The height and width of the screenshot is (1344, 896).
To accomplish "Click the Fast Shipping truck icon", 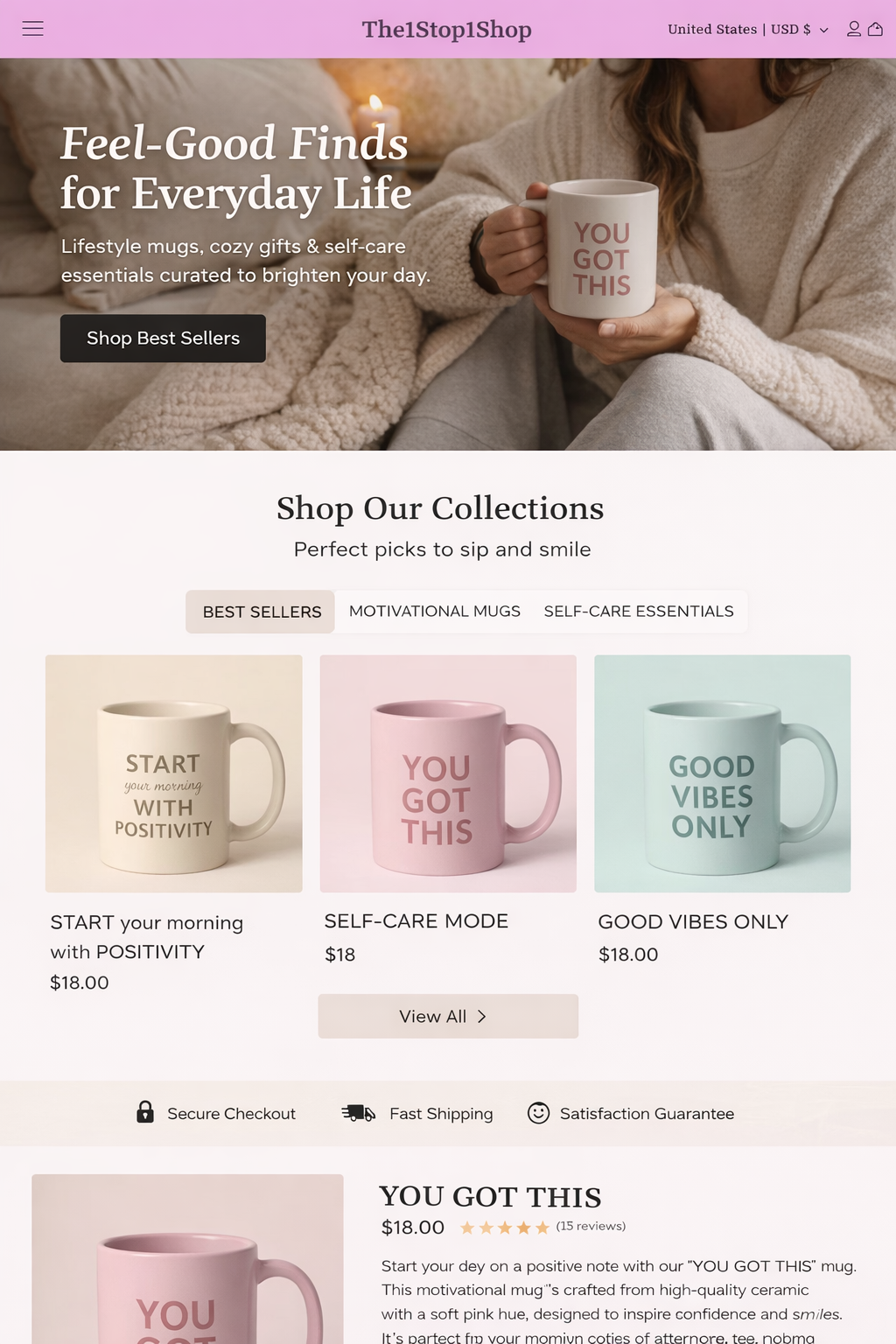I will pos(359,1113).
